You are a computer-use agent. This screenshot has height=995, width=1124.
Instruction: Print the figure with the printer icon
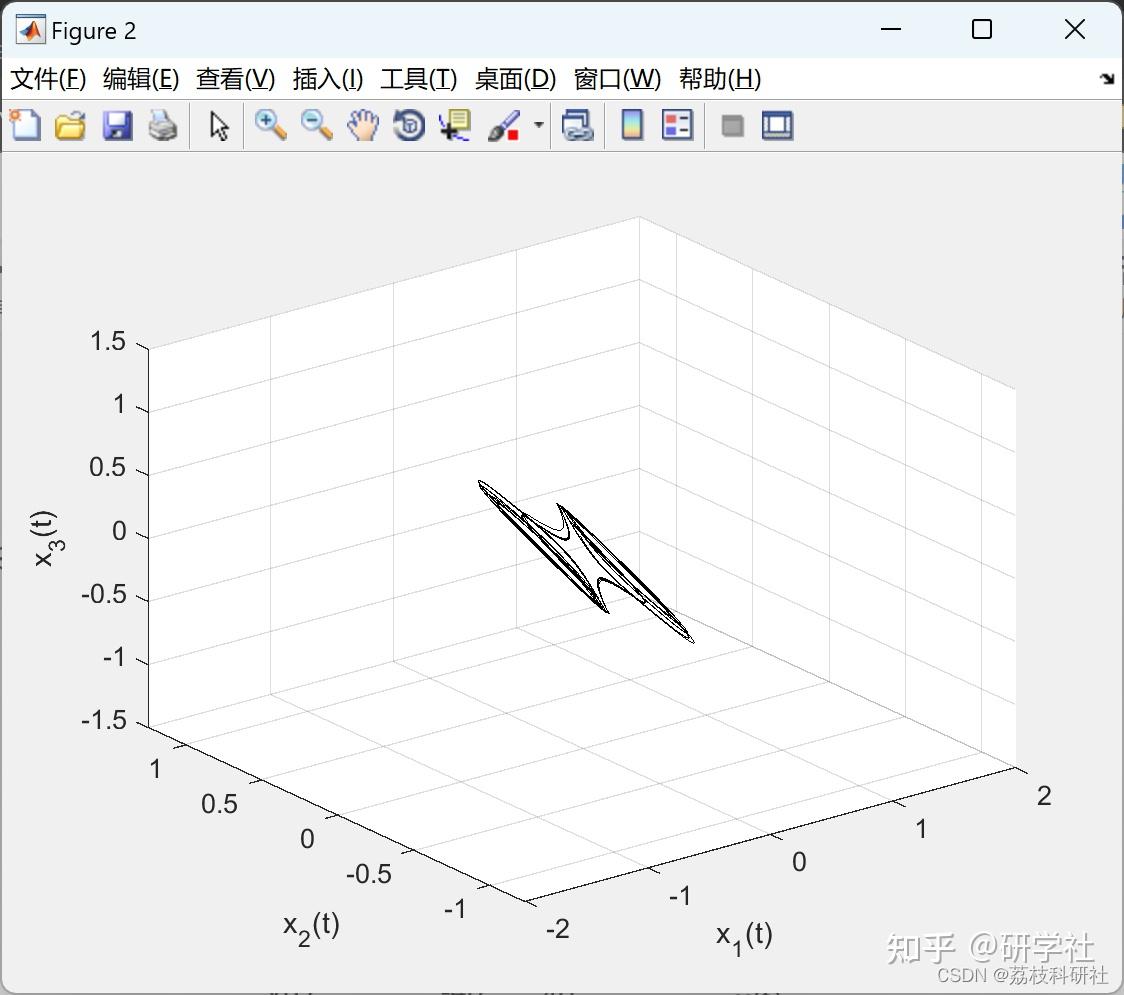click(x=163, y=125)
